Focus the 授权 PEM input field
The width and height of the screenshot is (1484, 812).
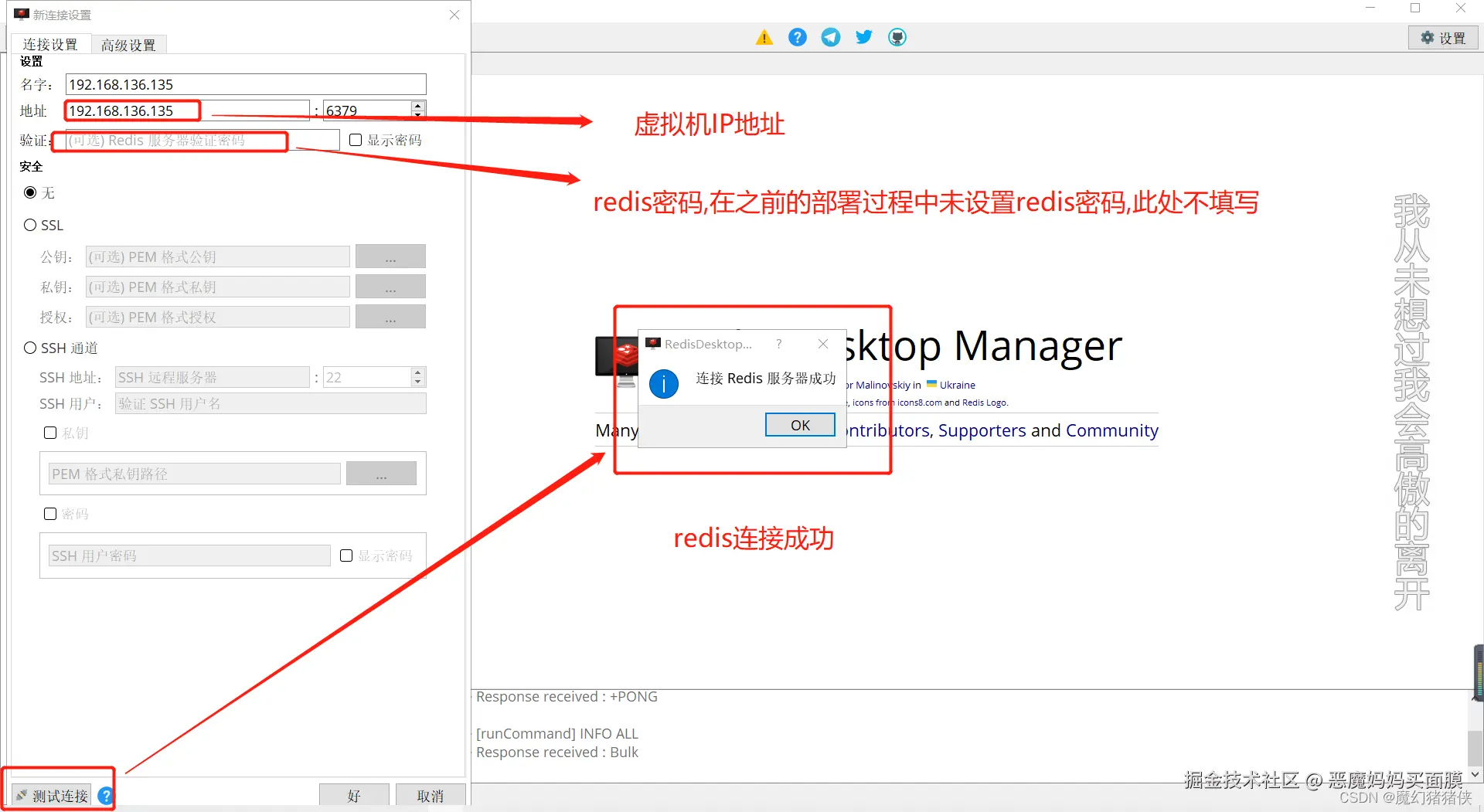(x=217, y=317)
